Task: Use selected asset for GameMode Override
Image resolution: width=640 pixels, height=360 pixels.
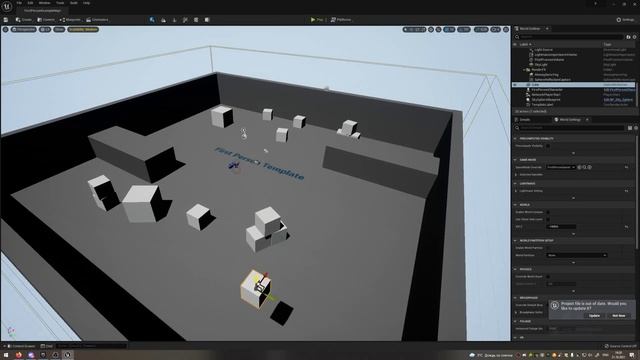Action: 580,167
